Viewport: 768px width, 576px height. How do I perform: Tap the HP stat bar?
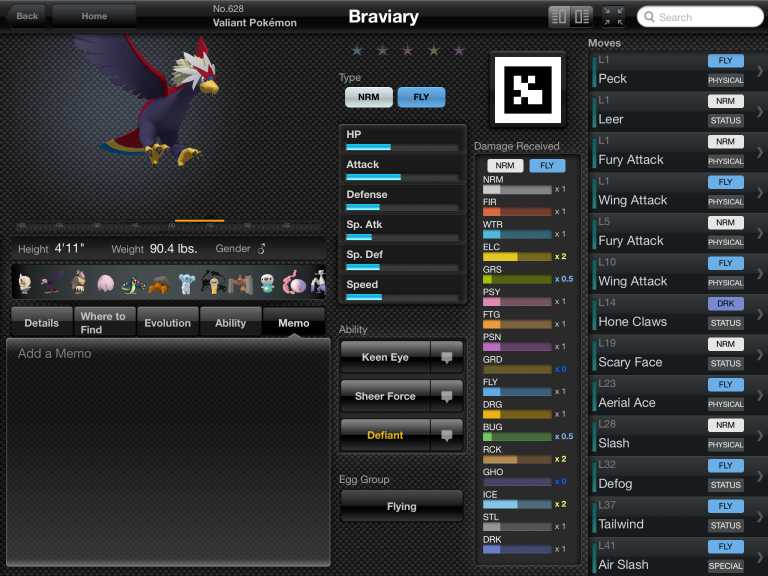(402, 147)
